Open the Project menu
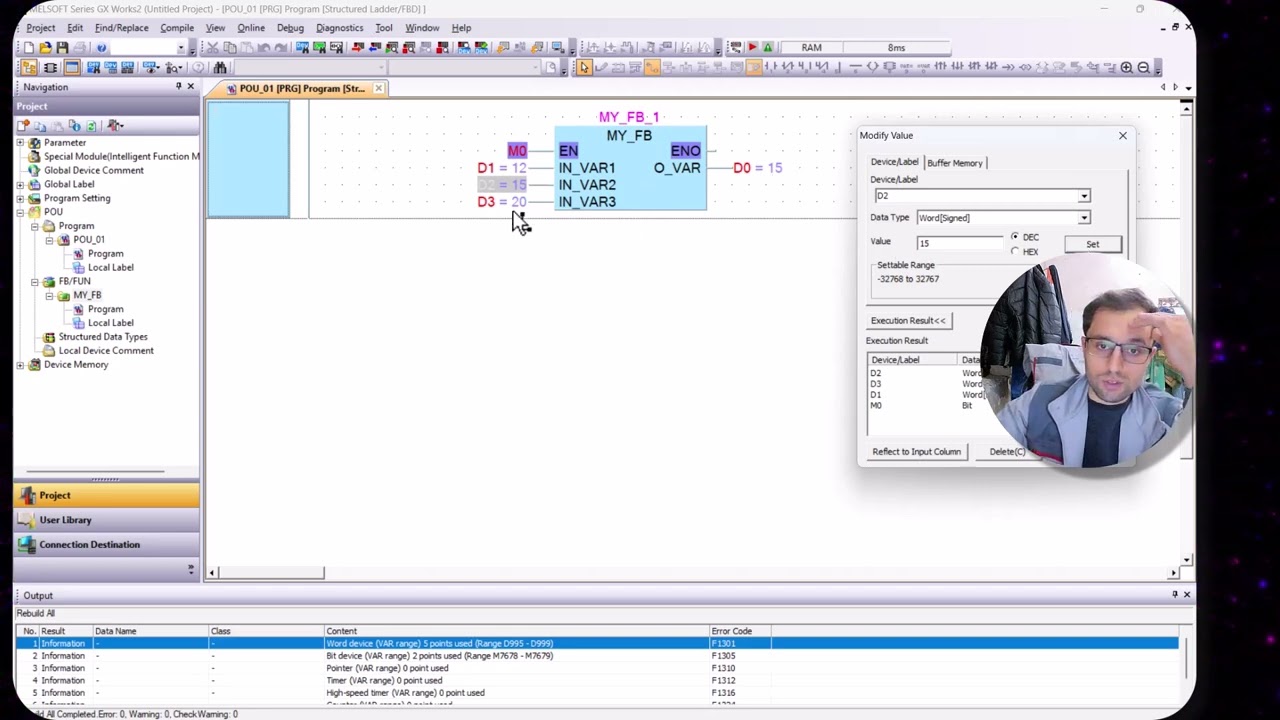1280x720 pixels. point(40,28)
